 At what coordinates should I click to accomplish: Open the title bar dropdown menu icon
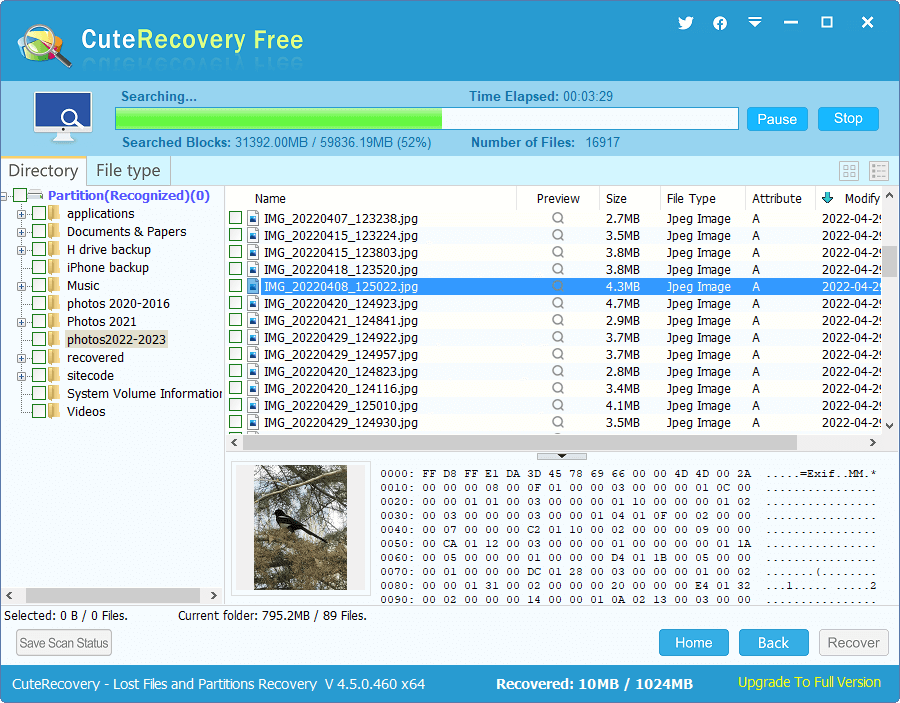755,22
